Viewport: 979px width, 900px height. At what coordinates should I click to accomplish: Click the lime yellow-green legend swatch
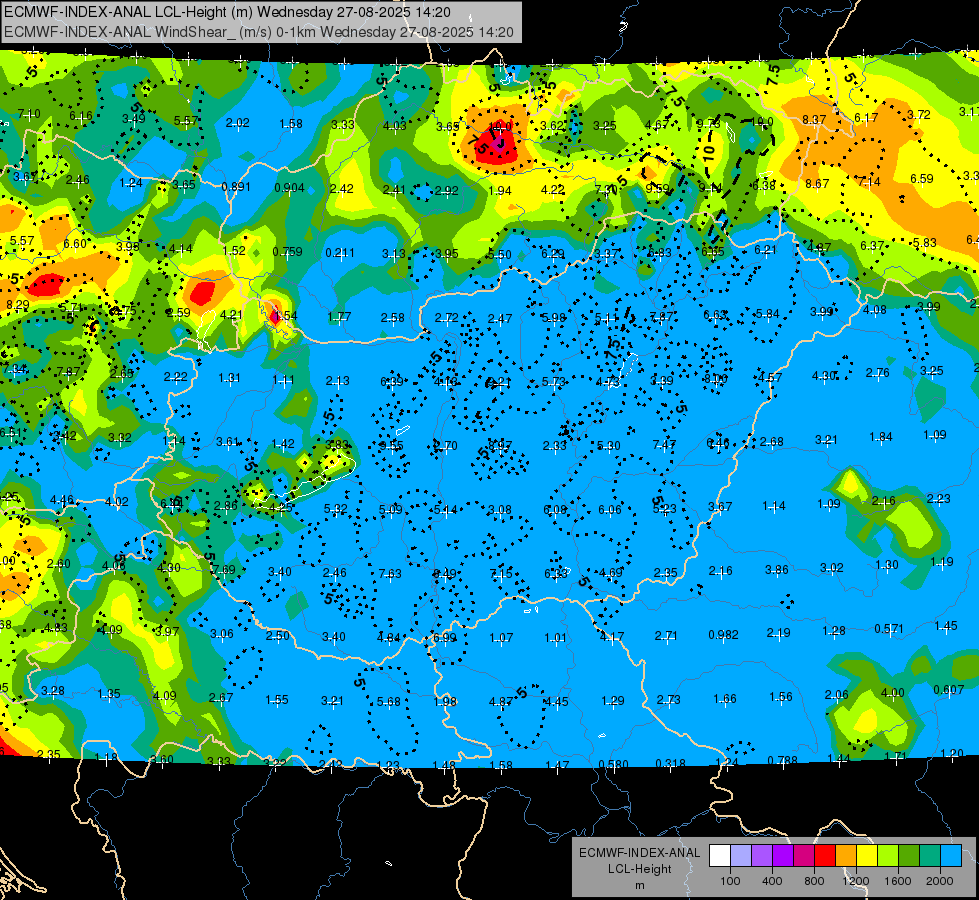(888, 855)
